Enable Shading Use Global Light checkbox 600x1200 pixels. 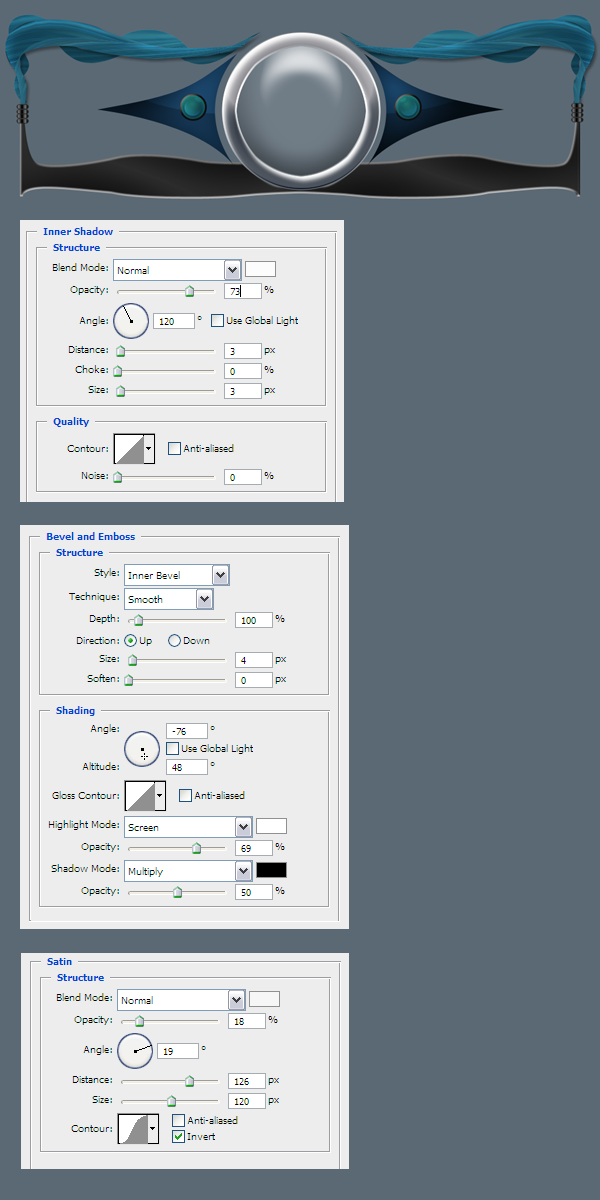[x=172, y=748]
